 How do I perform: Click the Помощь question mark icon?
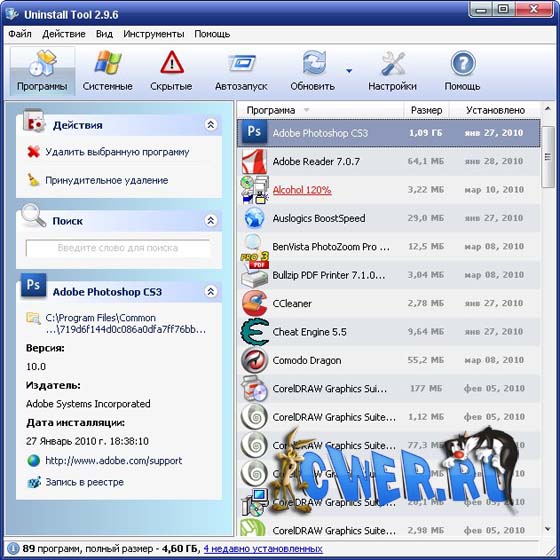tap(463, 63)
